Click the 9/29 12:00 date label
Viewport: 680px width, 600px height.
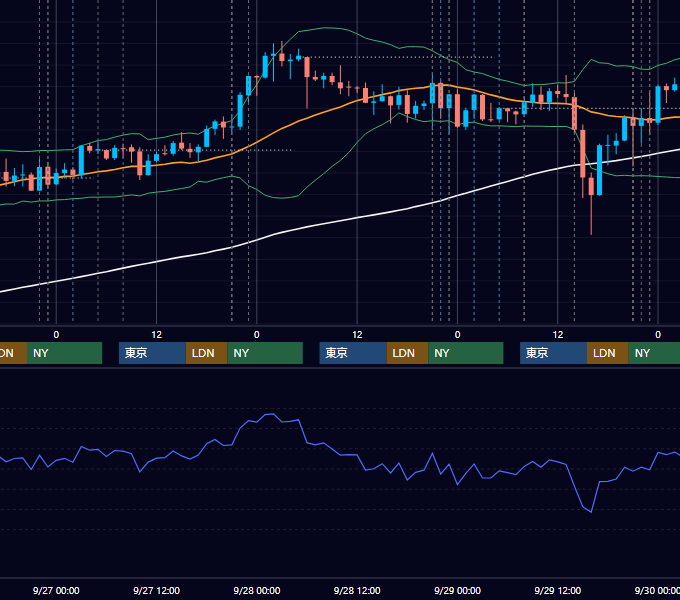558,590
